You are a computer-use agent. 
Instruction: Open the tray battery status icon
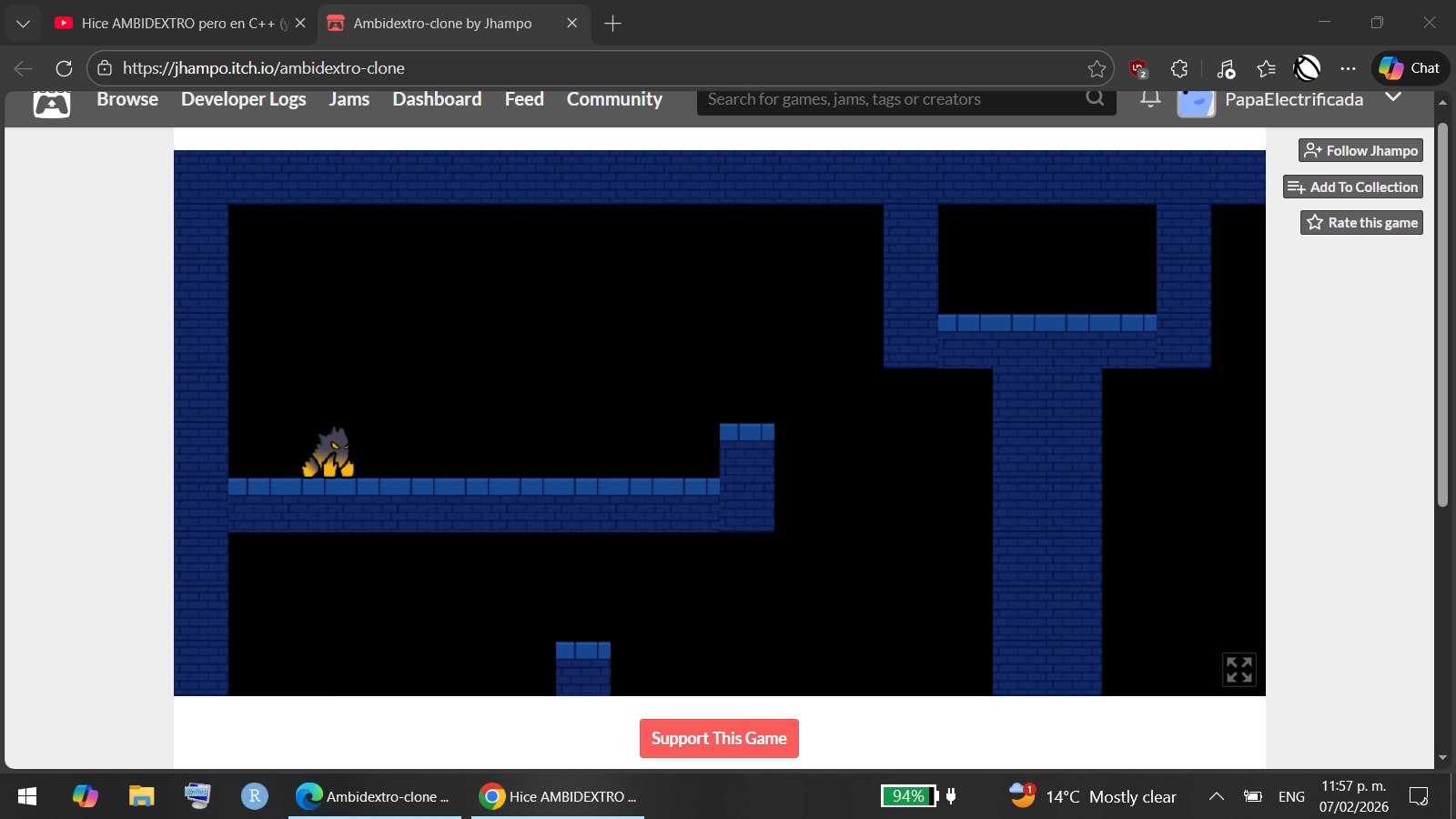coord(1253,796)
